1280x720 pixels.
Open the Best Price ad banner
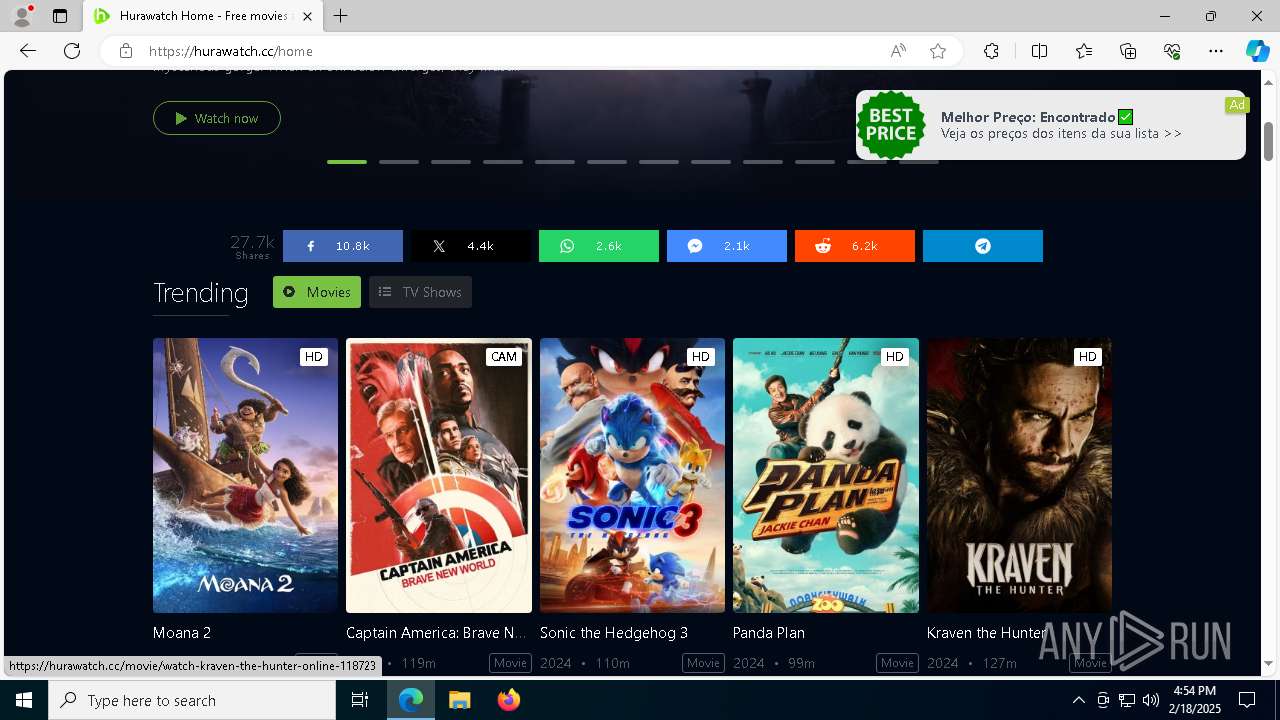[x=1051, y=125]
